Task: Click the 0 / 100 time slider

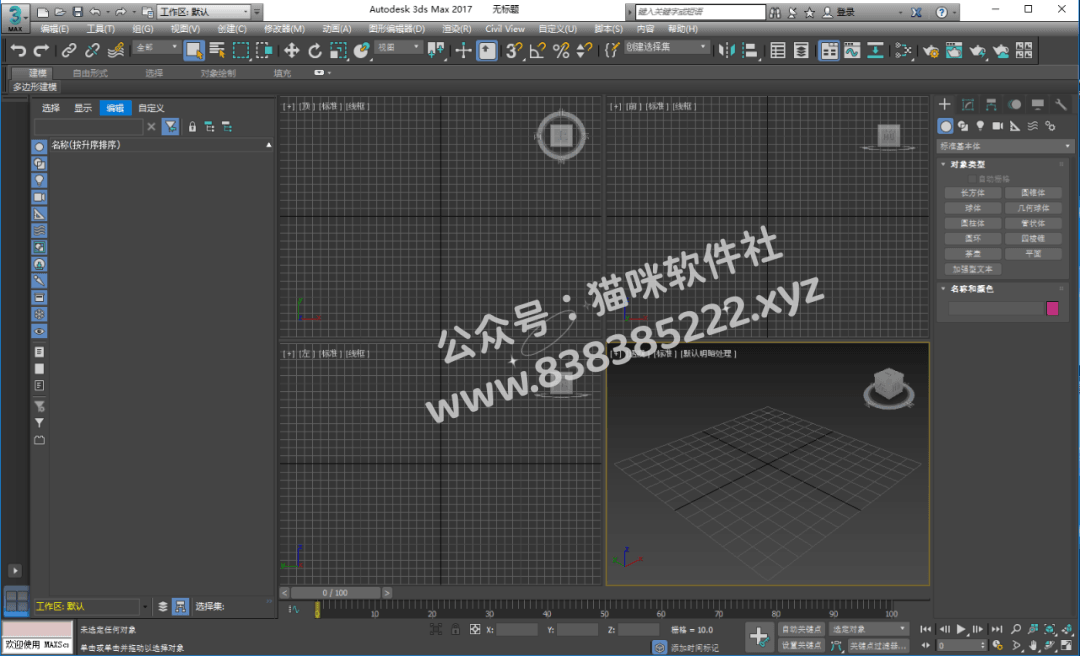Action: coord(335,593)
